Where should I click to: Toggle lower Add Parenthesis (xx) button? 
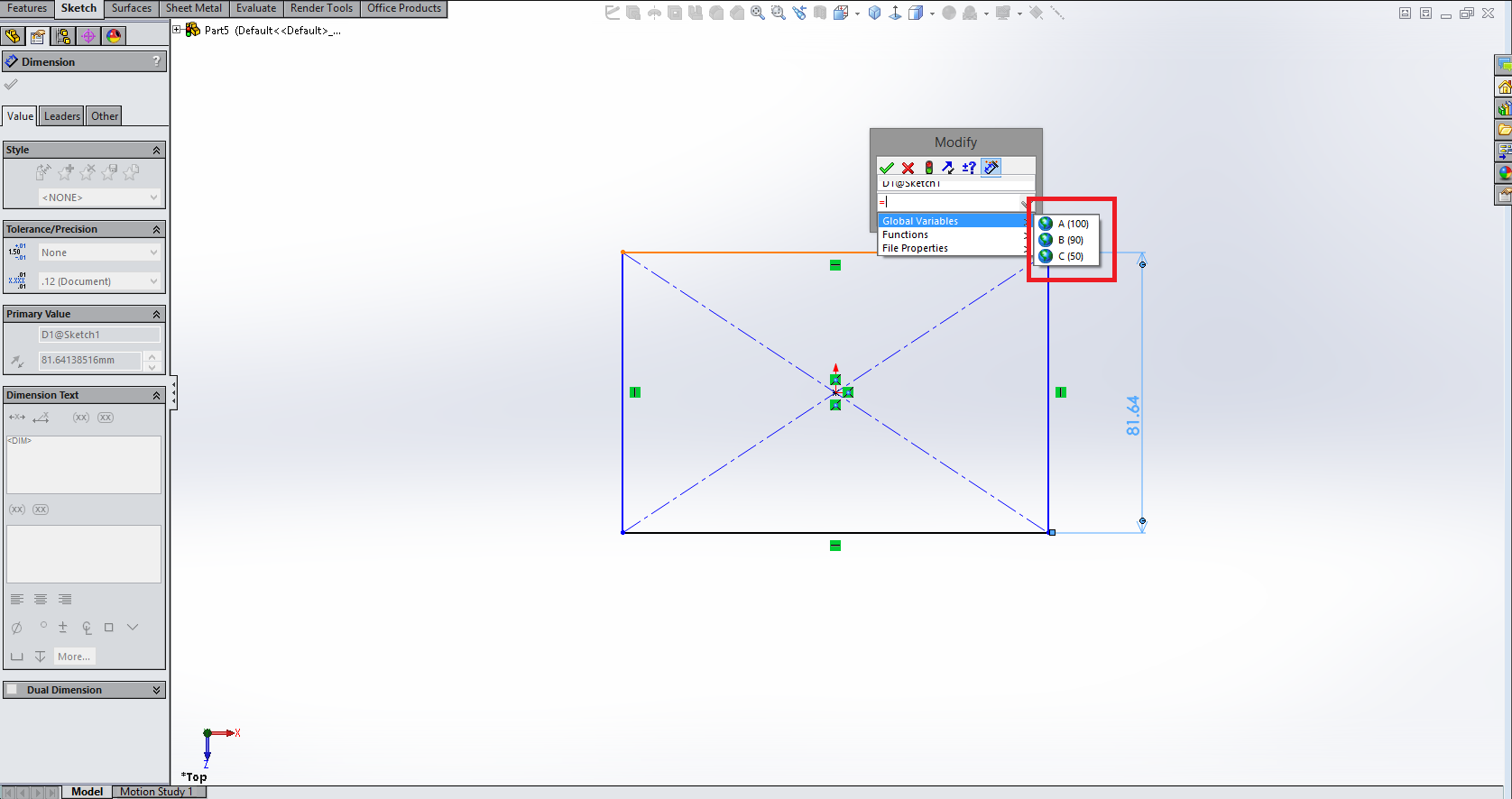click(x=17, y=510)
